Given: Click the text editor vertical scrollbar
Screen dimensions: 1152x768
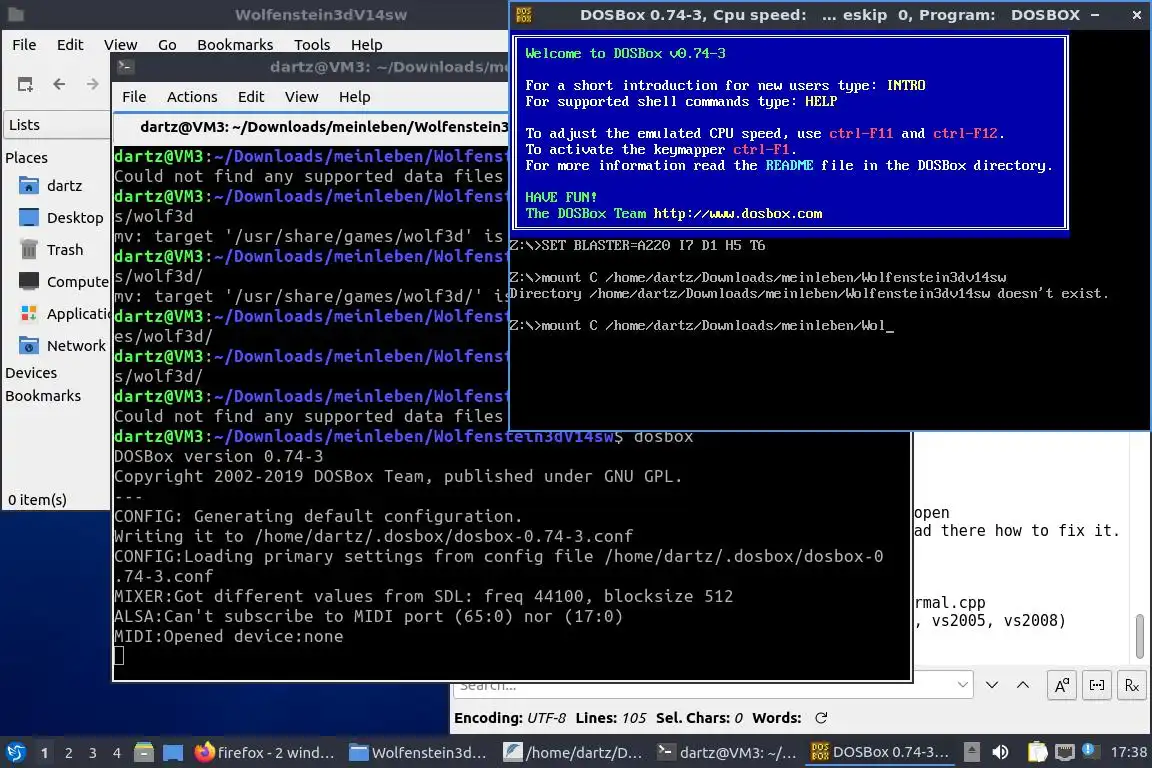Looking at the screenshot, I should [x=1140, y=636].
